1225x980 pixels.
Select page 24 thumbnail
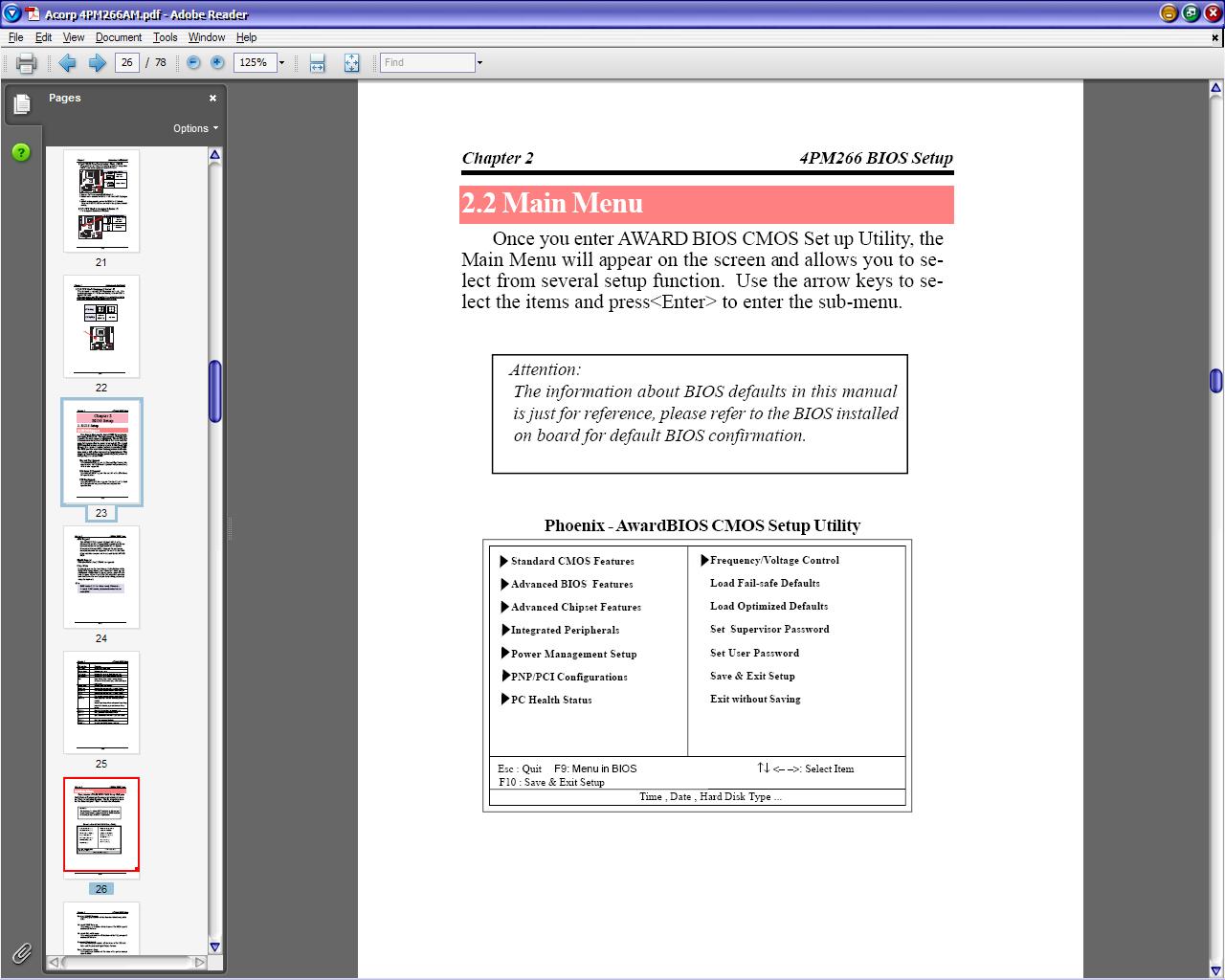pyautogui.click(x=101, y=577)
